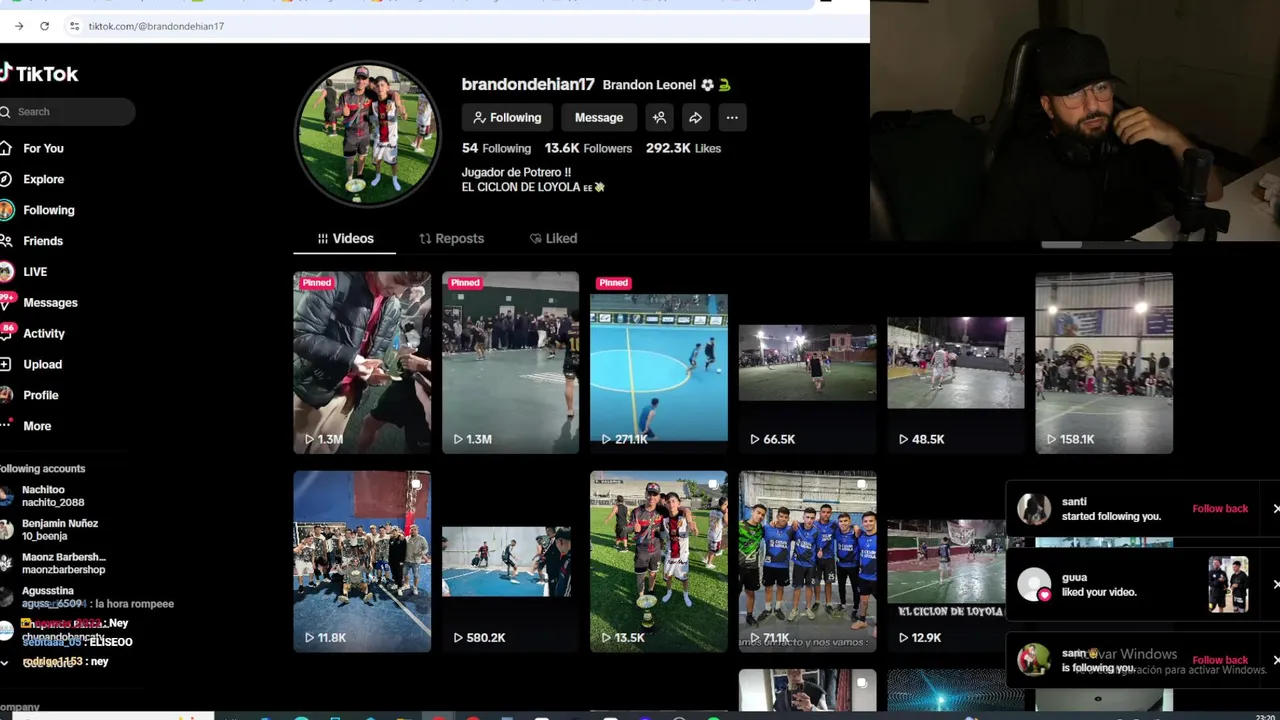Go to Following feed in sidebar
This screenshot has height=720, width=1280.
click(x=48, y=210)
